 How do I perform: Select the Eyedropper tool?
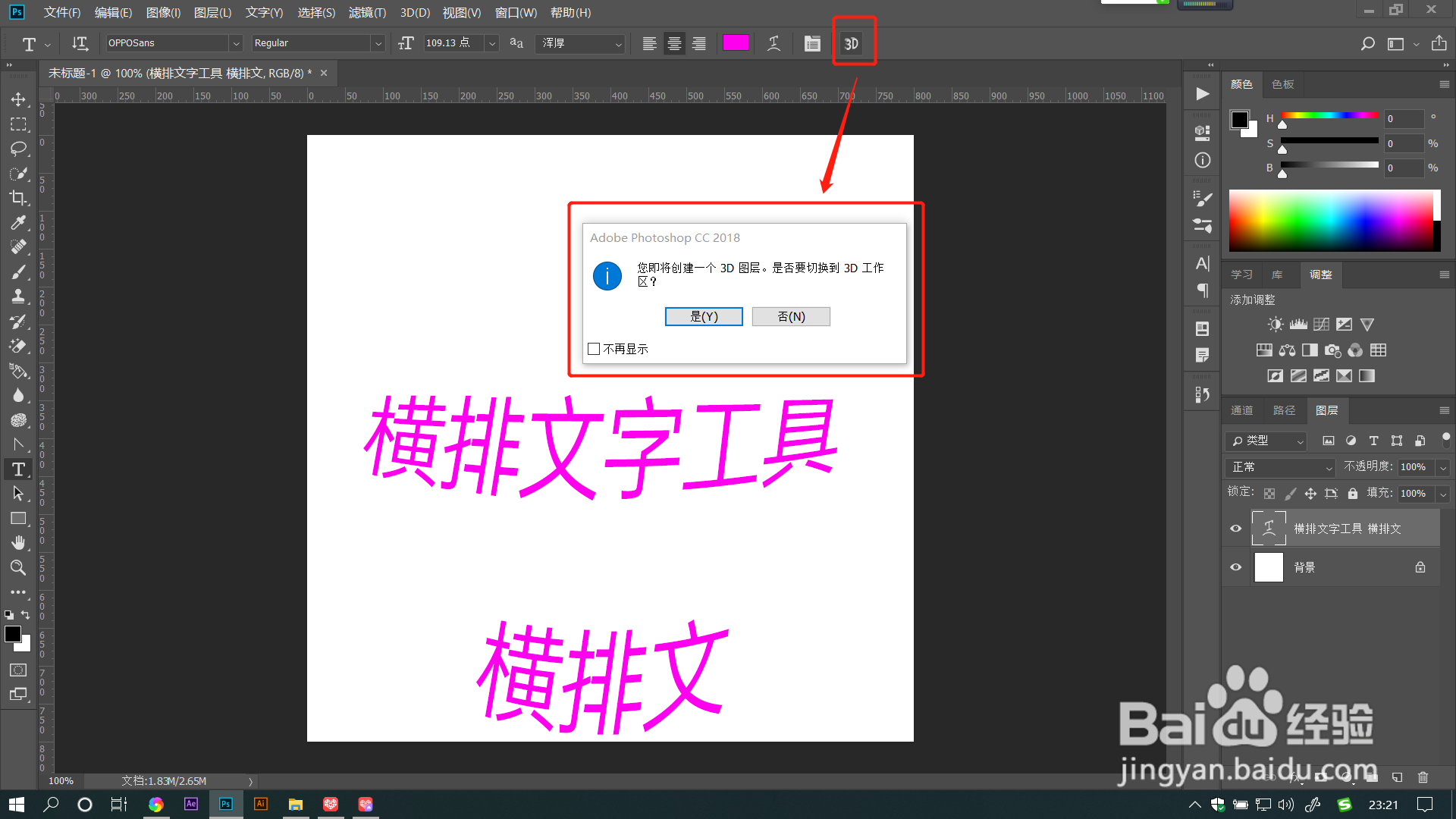point(18,222)
